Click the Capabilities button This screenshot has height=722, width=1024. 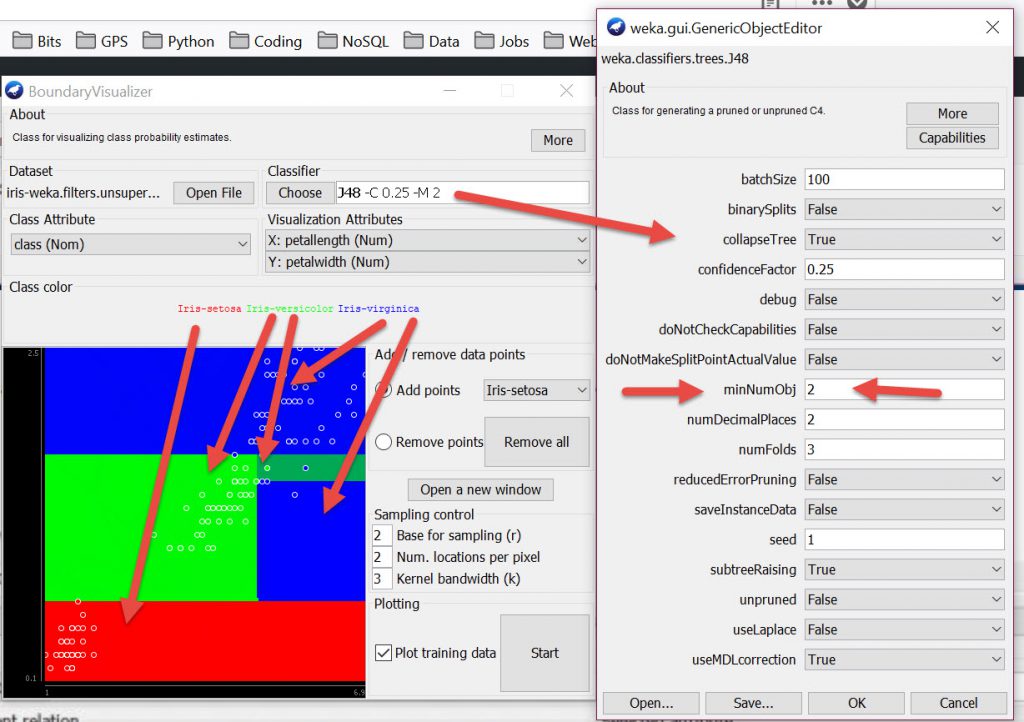point(951,138)
